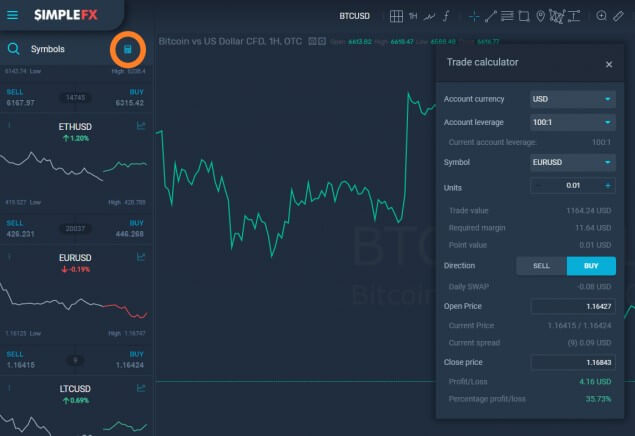Open the trade calculator icon
635x436 pixels.
[128, 49]
